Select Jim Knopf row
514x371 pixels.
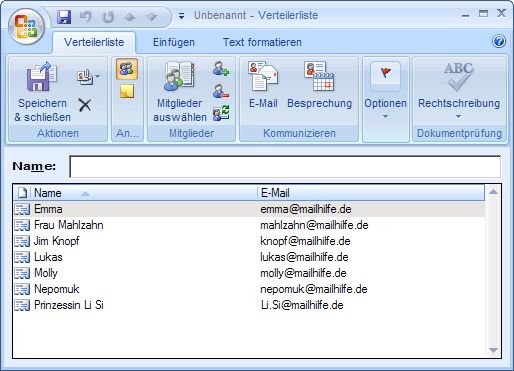(x=249, y=241)
